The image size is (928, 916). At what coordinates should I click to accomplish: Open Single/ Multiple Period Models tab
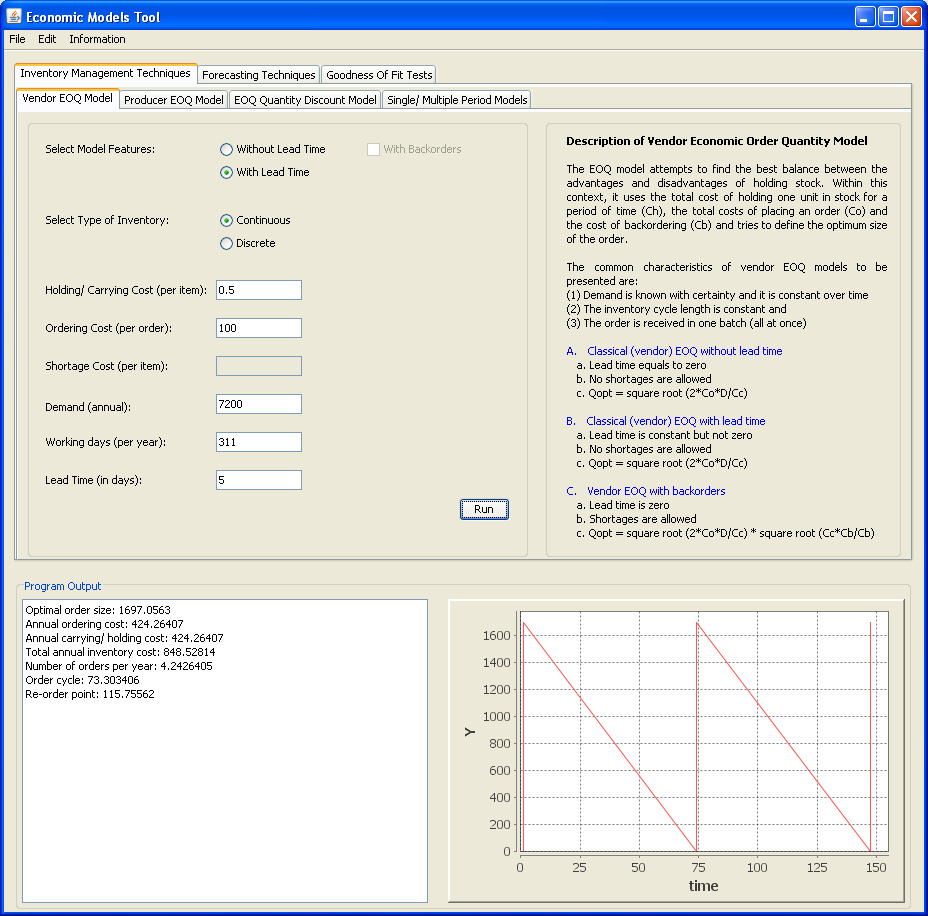click(x=457, y=99)
